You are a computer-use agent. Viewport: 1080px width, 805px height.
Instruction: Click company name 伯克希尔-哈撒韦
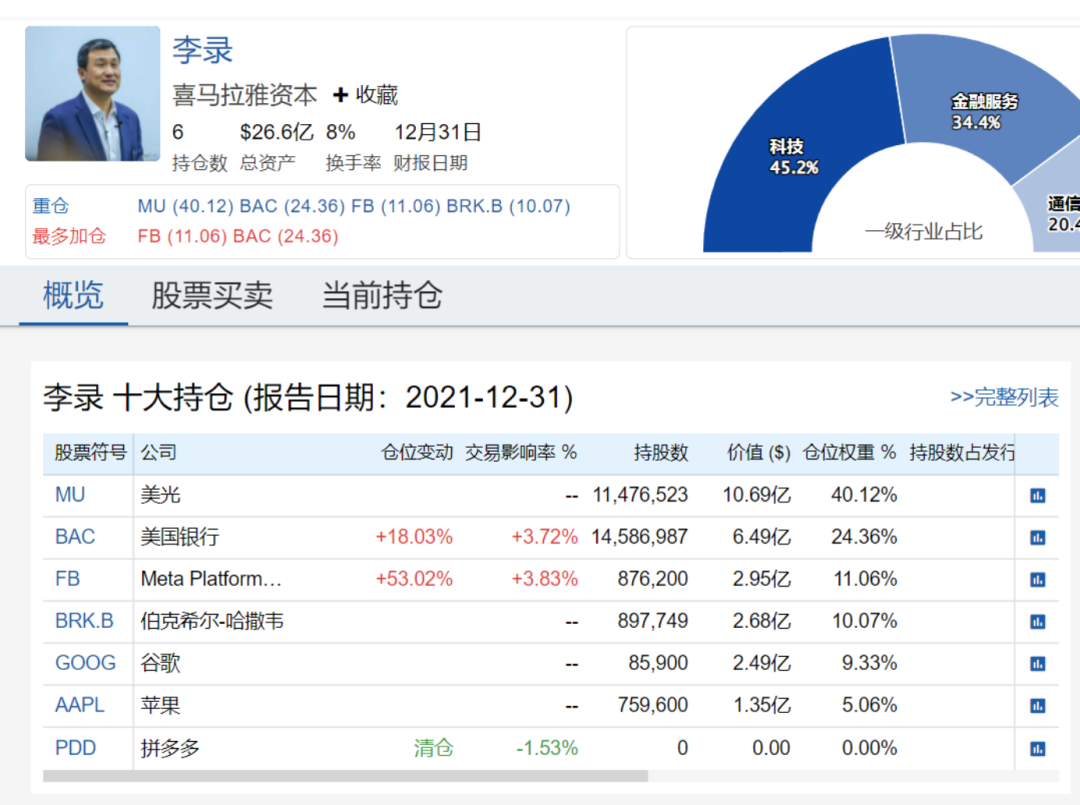coord(212,620)
